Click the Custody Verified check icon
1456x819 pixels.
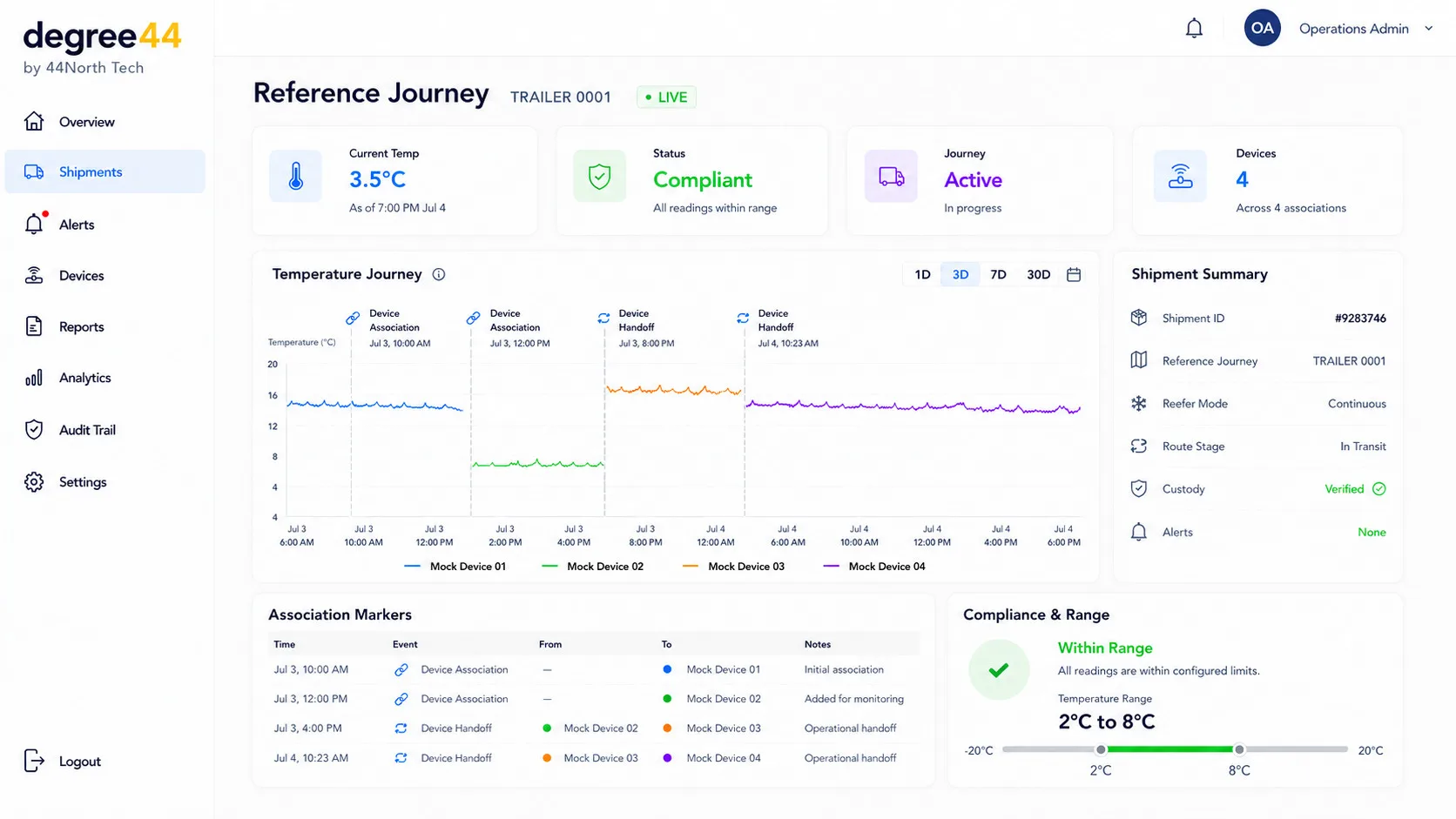tap(1379, 489)
